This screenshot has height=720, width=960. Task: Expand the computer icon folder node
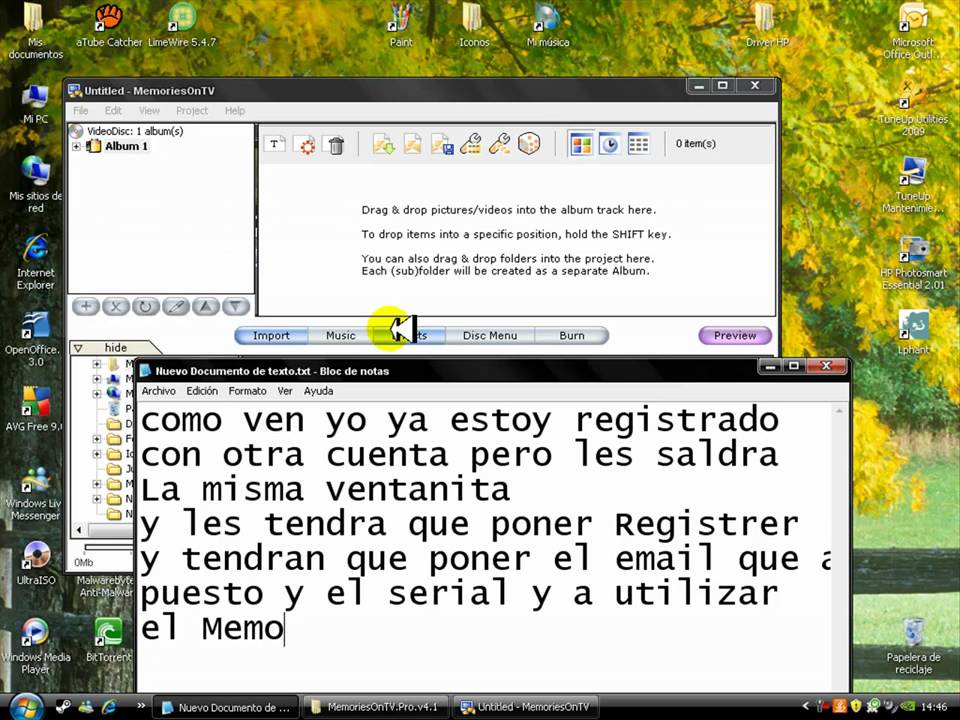coord(97,379)
